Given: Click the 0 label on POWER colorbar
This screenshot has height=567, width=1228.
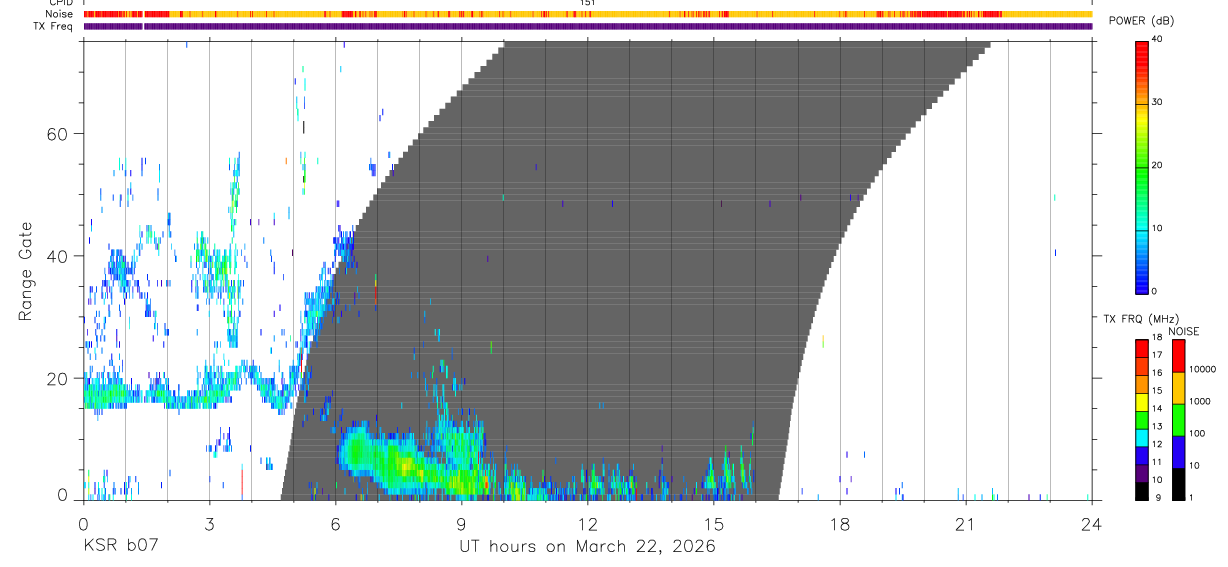Looking at the screenshot, I should coord(1155,291).
